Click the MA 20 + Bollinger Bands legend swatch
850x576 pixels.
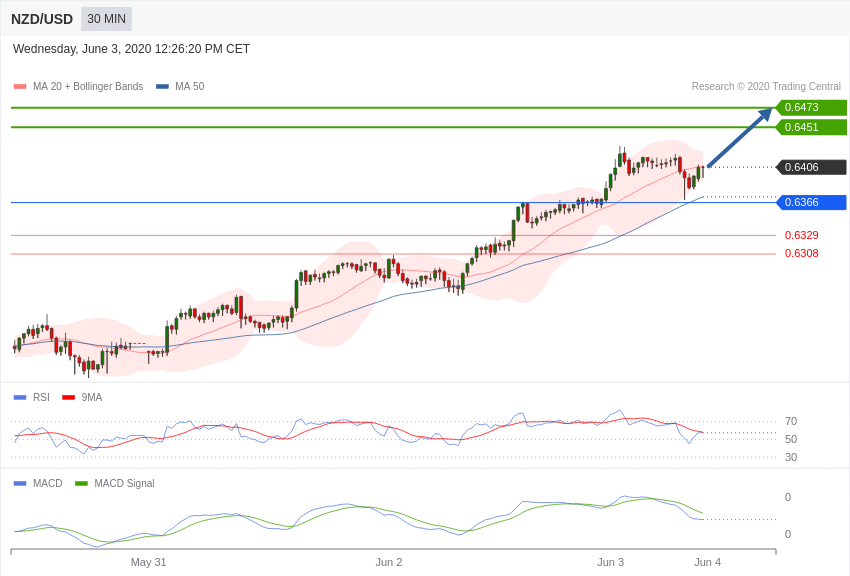click(20, 87)
